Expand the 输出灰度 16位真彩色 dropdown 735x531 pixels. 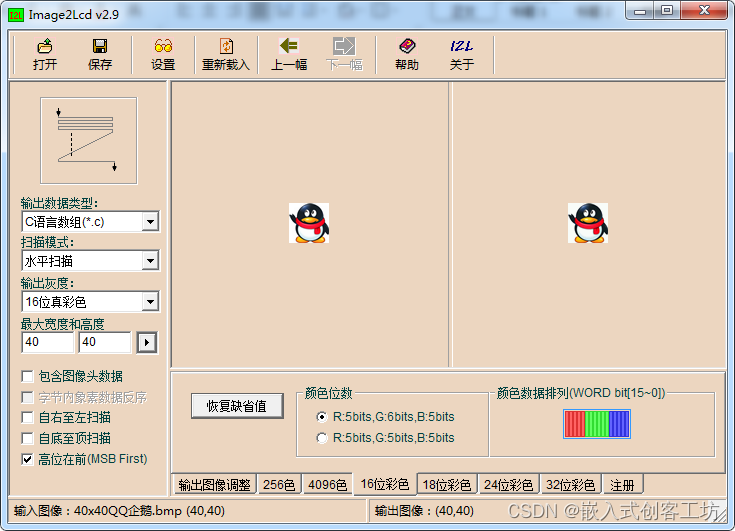pyautogui.click(x=150, y=302)
